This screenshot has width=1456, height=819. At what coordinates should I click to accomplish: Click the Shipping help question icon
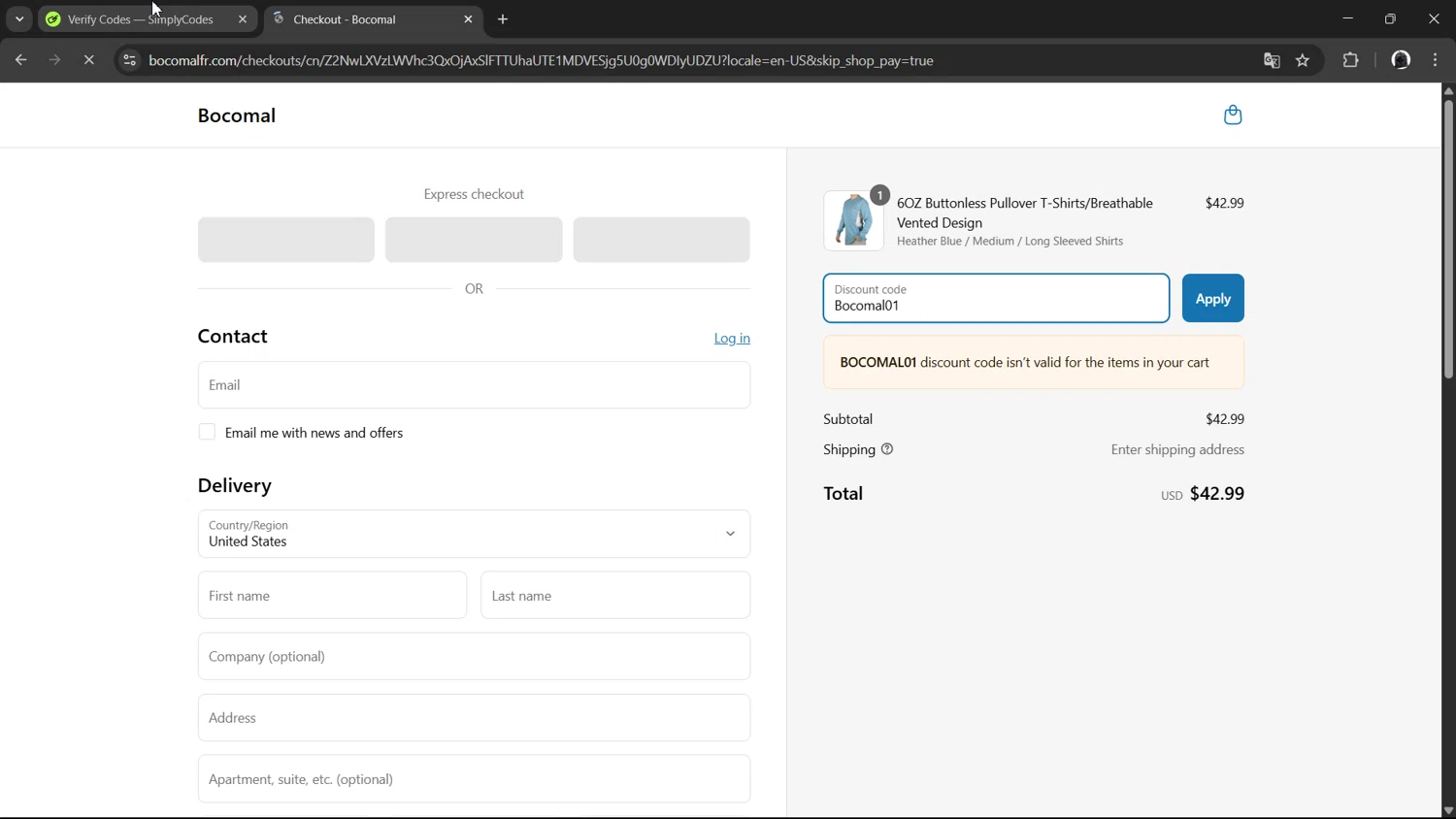pos(887,449)
